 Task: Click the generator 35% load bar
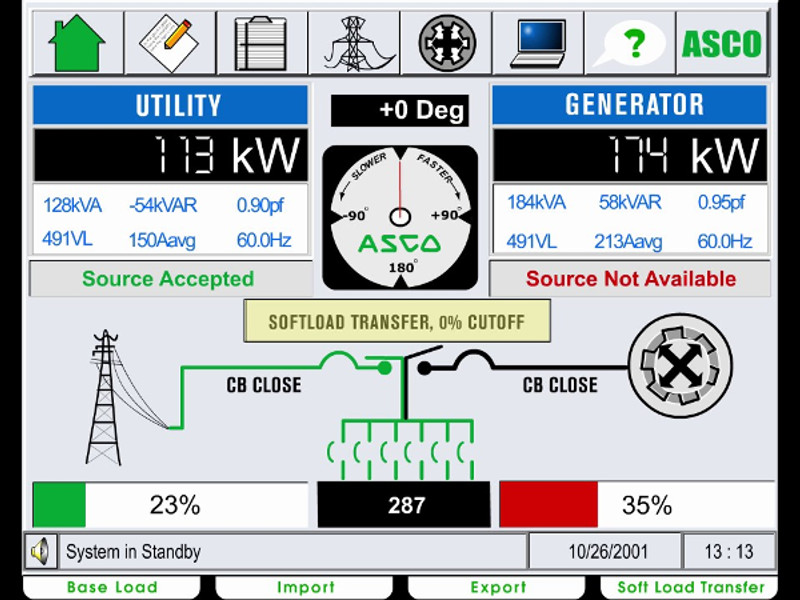coord(636,505)
